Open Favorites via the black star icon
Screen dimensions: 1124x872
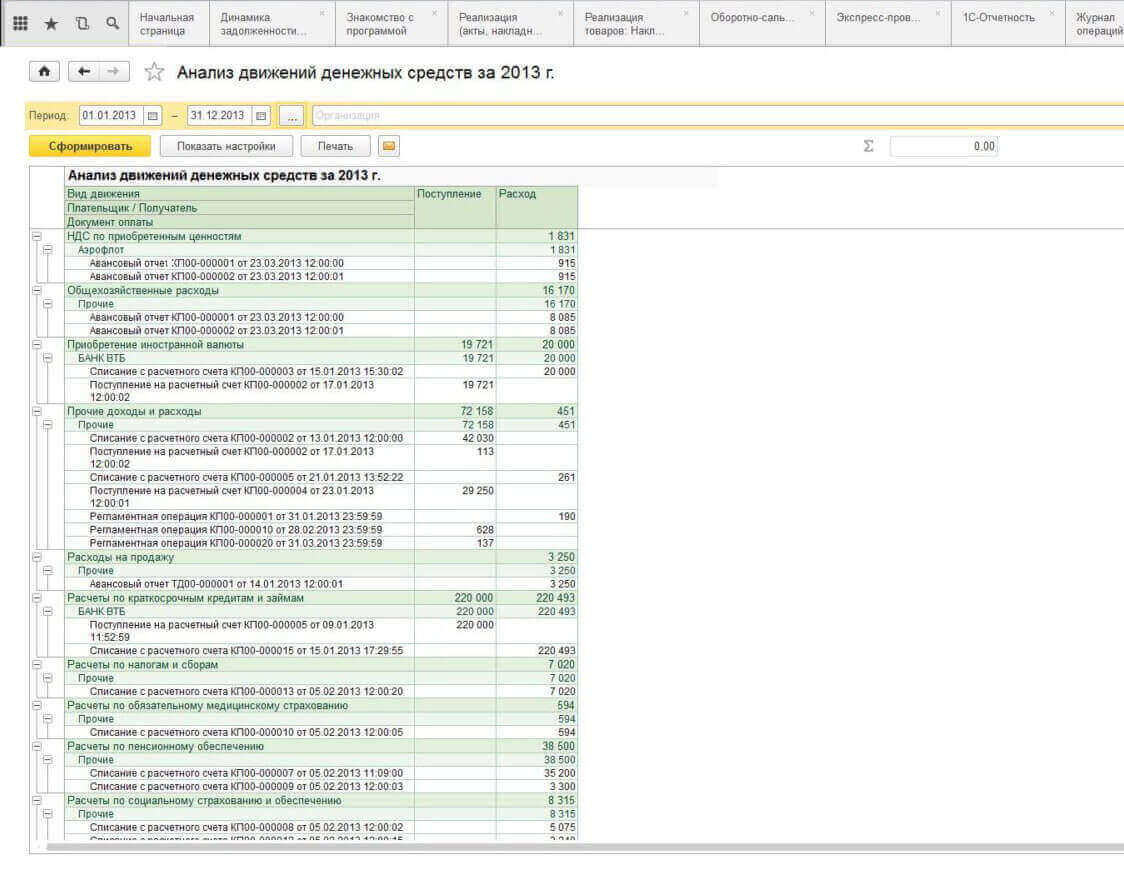51,23
